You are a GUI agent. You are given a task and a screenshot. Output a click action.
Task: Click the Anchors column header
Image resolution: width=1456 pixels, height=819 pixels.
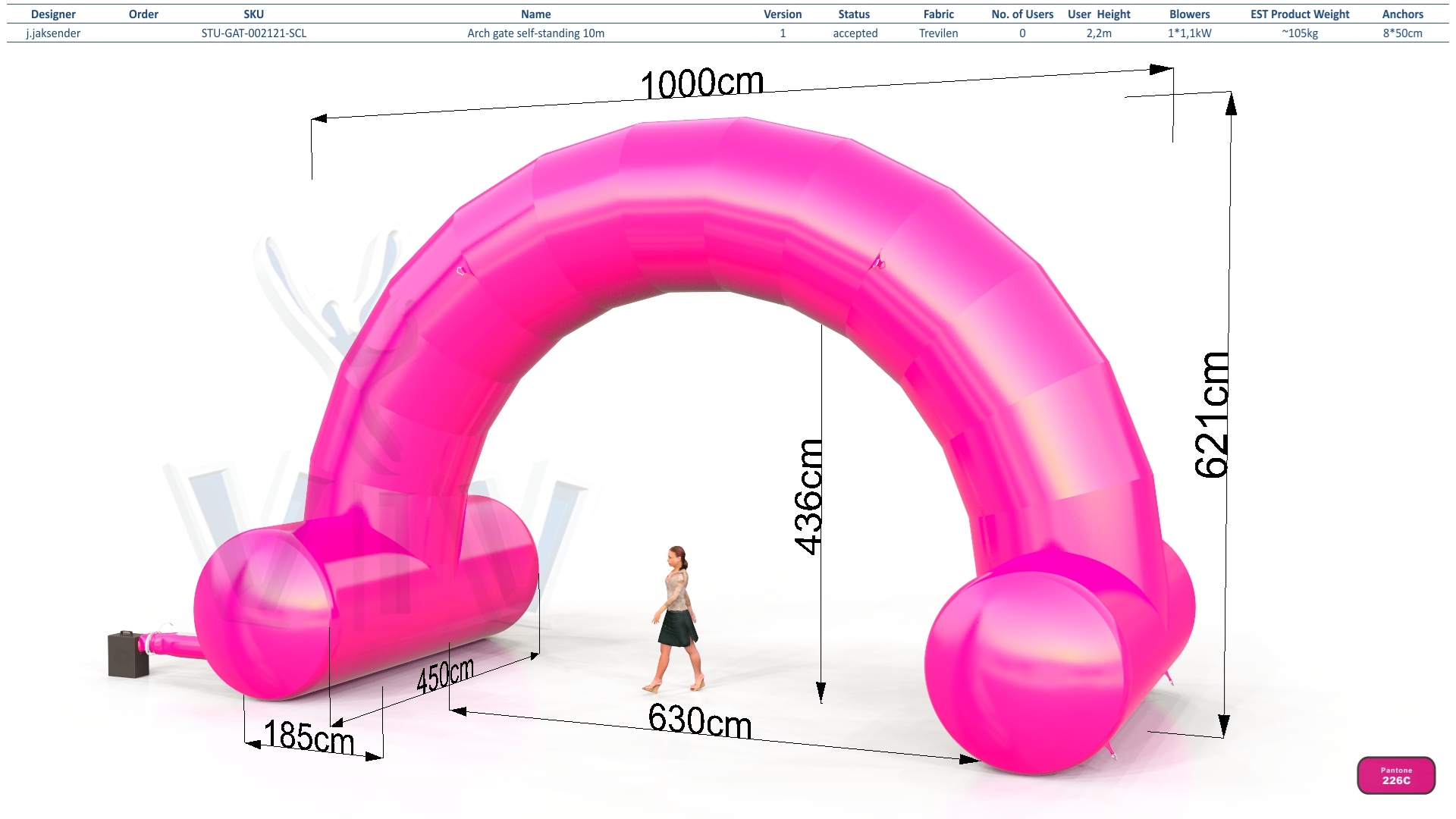[1403, 14]
